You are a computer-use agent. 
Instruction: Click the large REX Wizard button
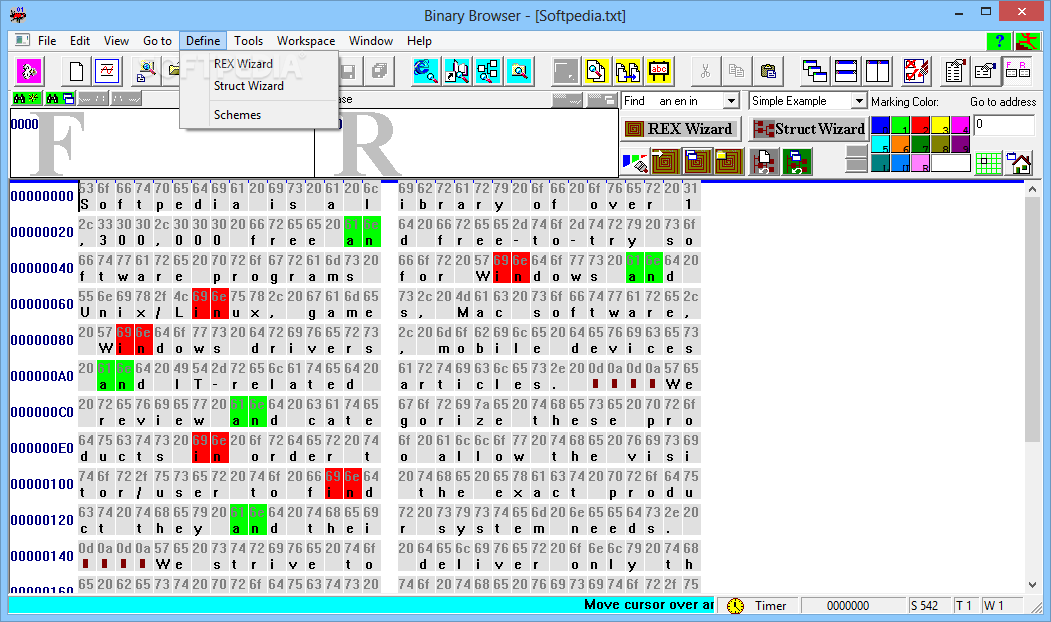pyautogui.click(x=681, y=129)
